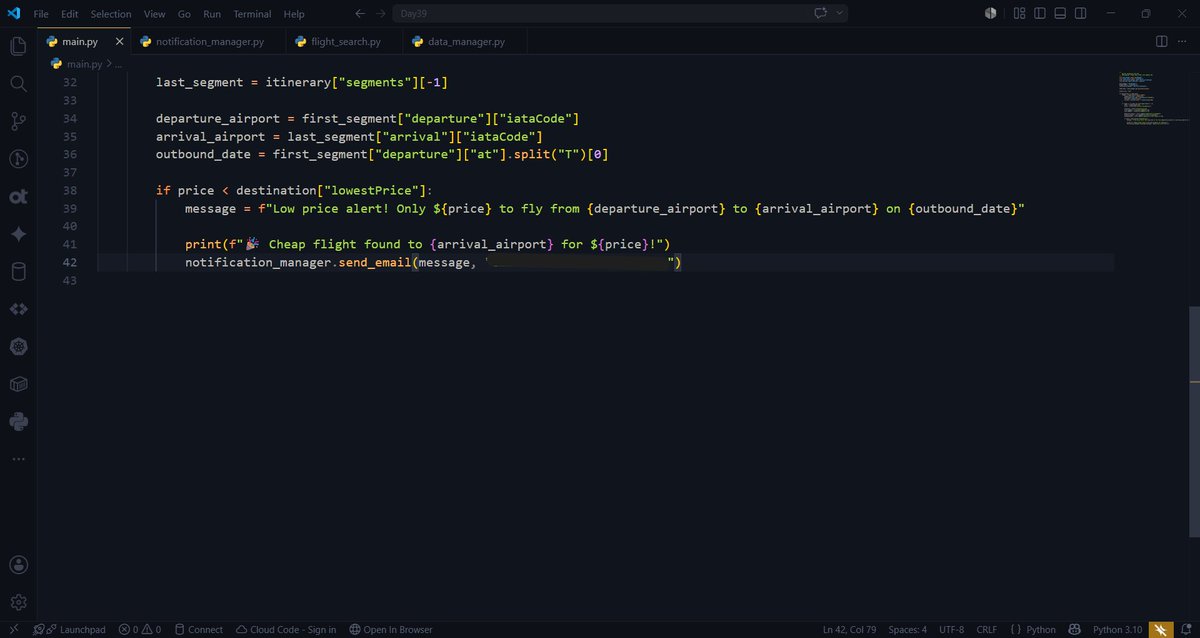Change line endings via CRLF
This screenshot has height=638, width=1200.
pyautogui.click(x=987, y=629)
